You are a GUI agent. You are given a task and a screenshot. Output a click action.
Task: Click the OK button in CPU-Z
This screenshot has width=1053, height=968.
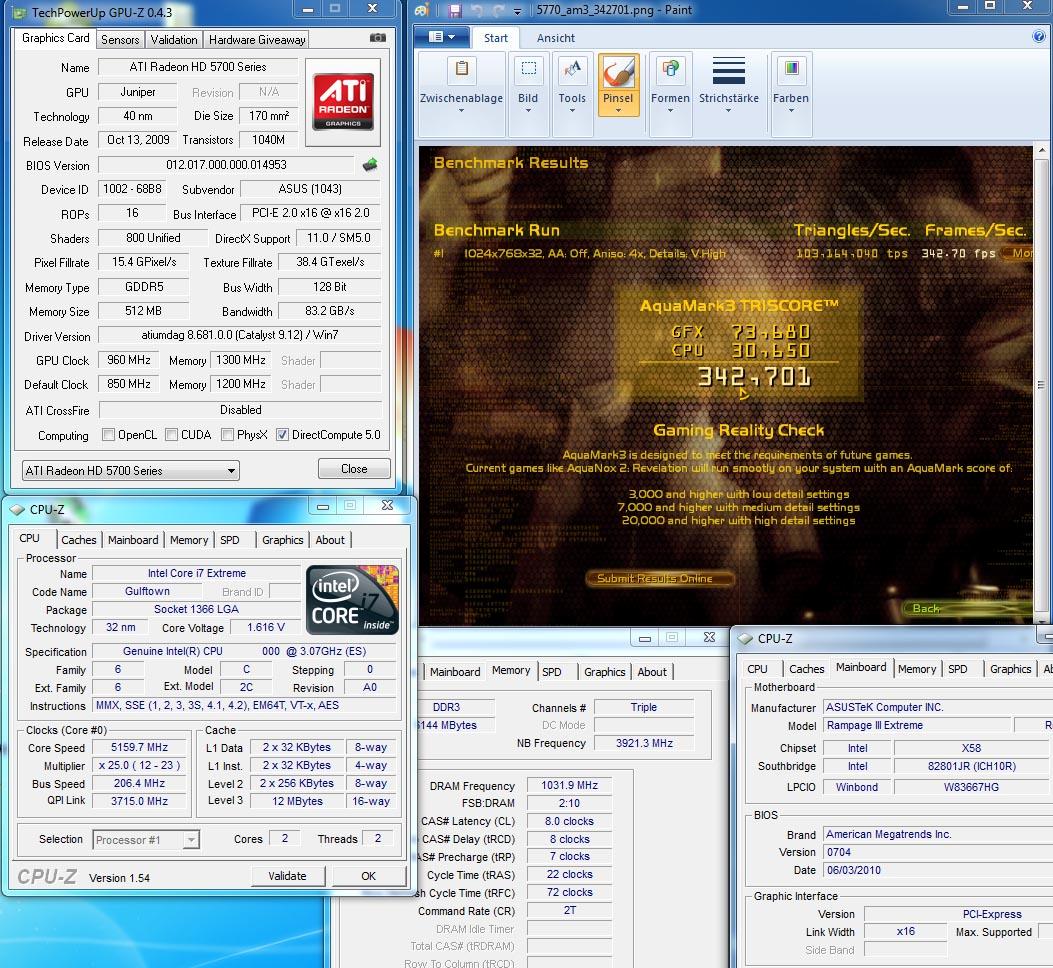tap(369, 876)
